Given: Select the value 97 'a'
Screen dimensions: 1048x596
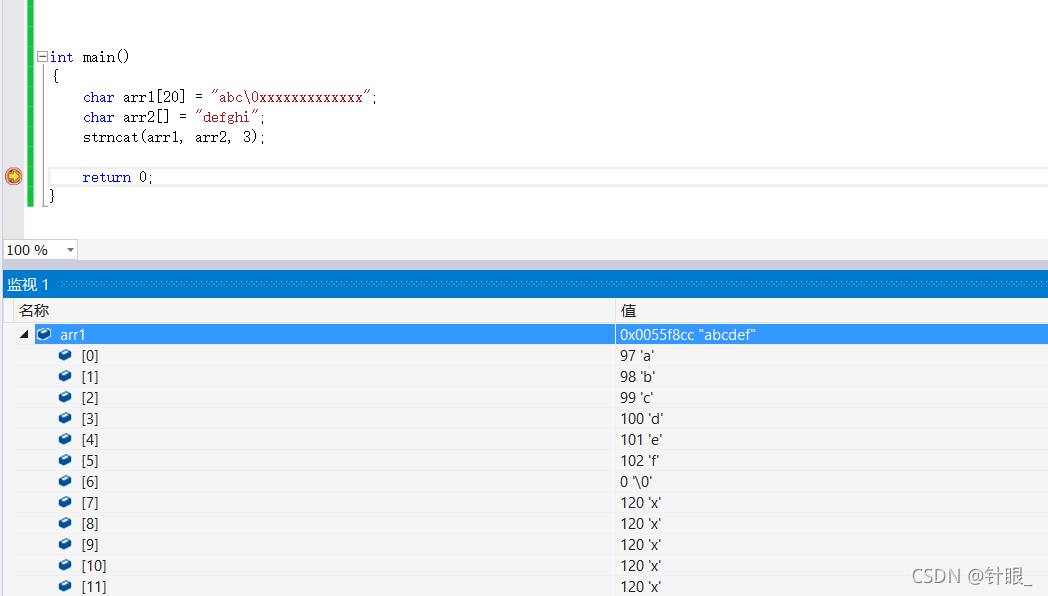Looking at the screenshot, I should pyautogui.click(x=637, y=355).
